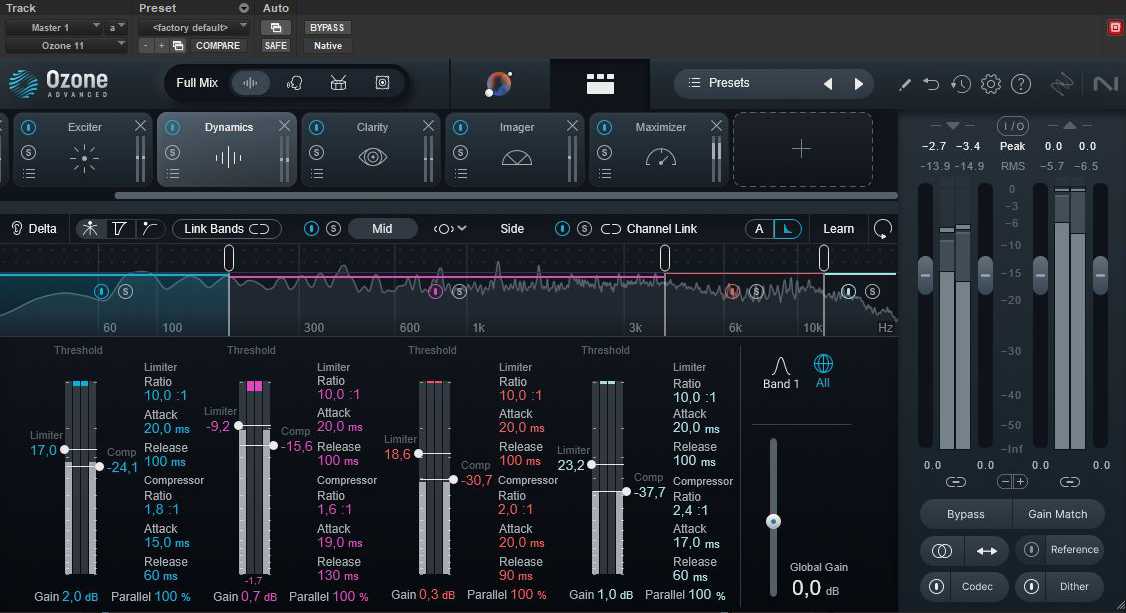Click the Global Gain slider handle
This screenshot has height=613, width=1126.
[773, 521]
